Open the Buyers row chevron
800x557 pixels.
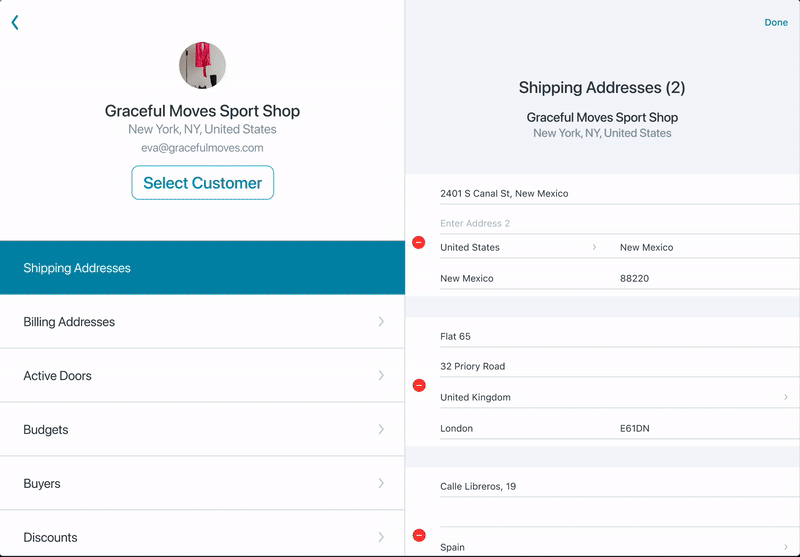tap(381, 484)
